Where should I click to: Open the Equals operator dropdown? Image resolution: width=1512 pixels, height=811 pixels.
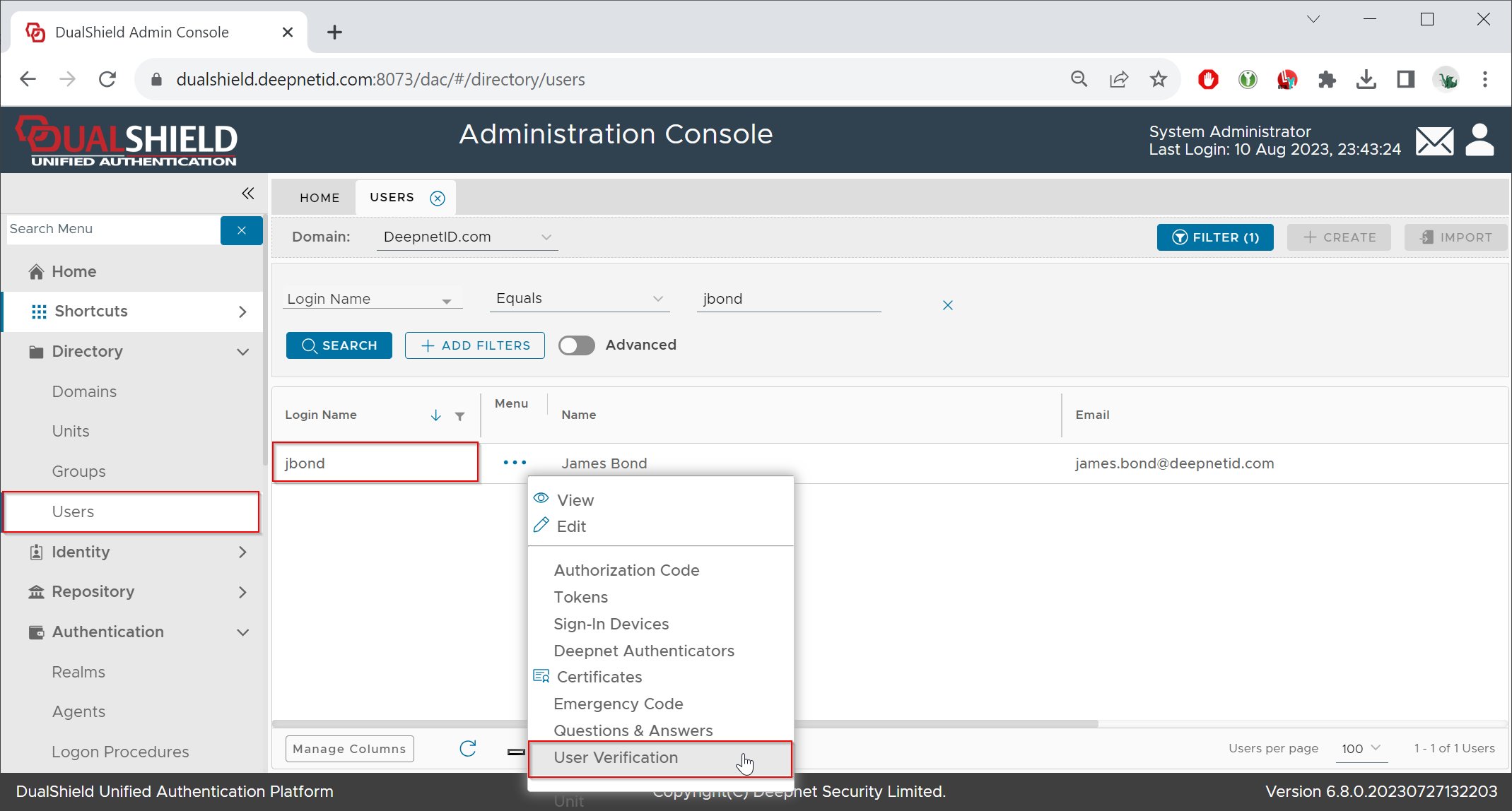point(579,299)
